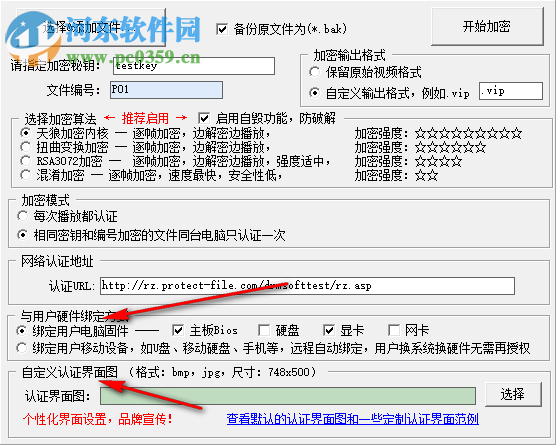Toggle 备份原文件为(*.bak) checkbox
The height and width of the screenshot is (445, 556).
click(x=222, y=29)
